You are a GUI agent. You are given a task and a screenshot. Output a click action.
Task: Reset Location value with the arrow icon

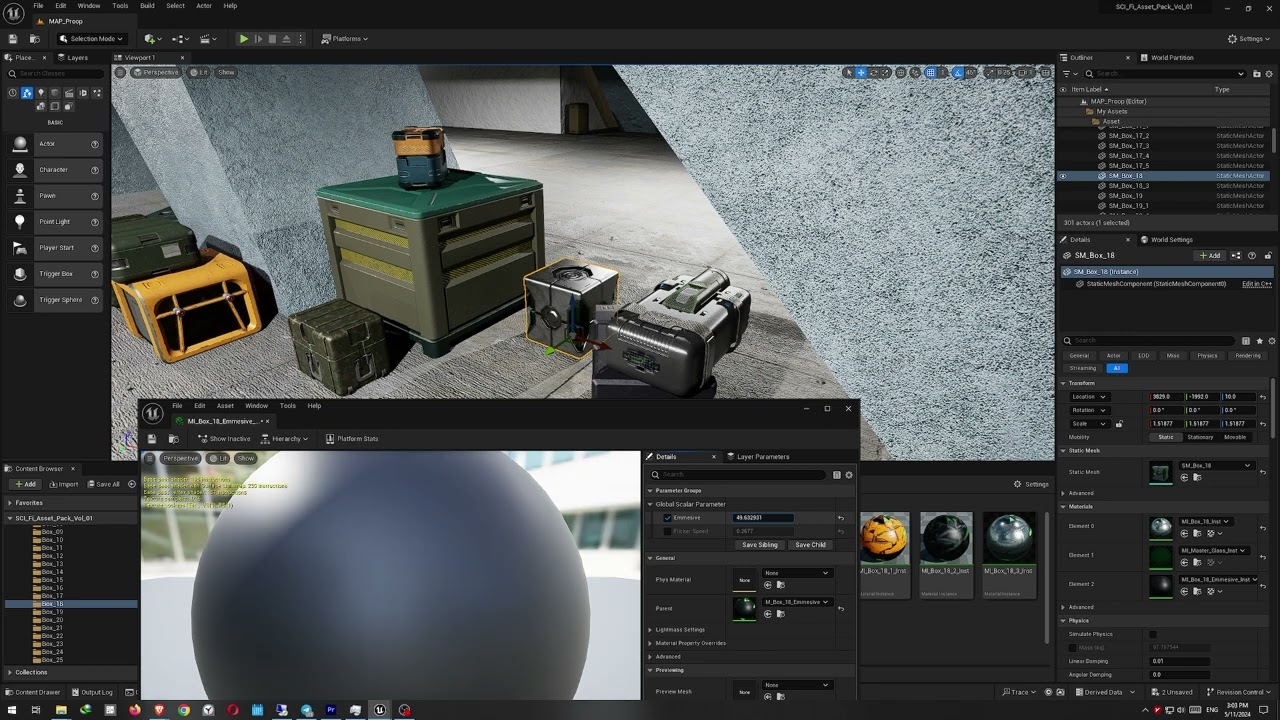1263,397
